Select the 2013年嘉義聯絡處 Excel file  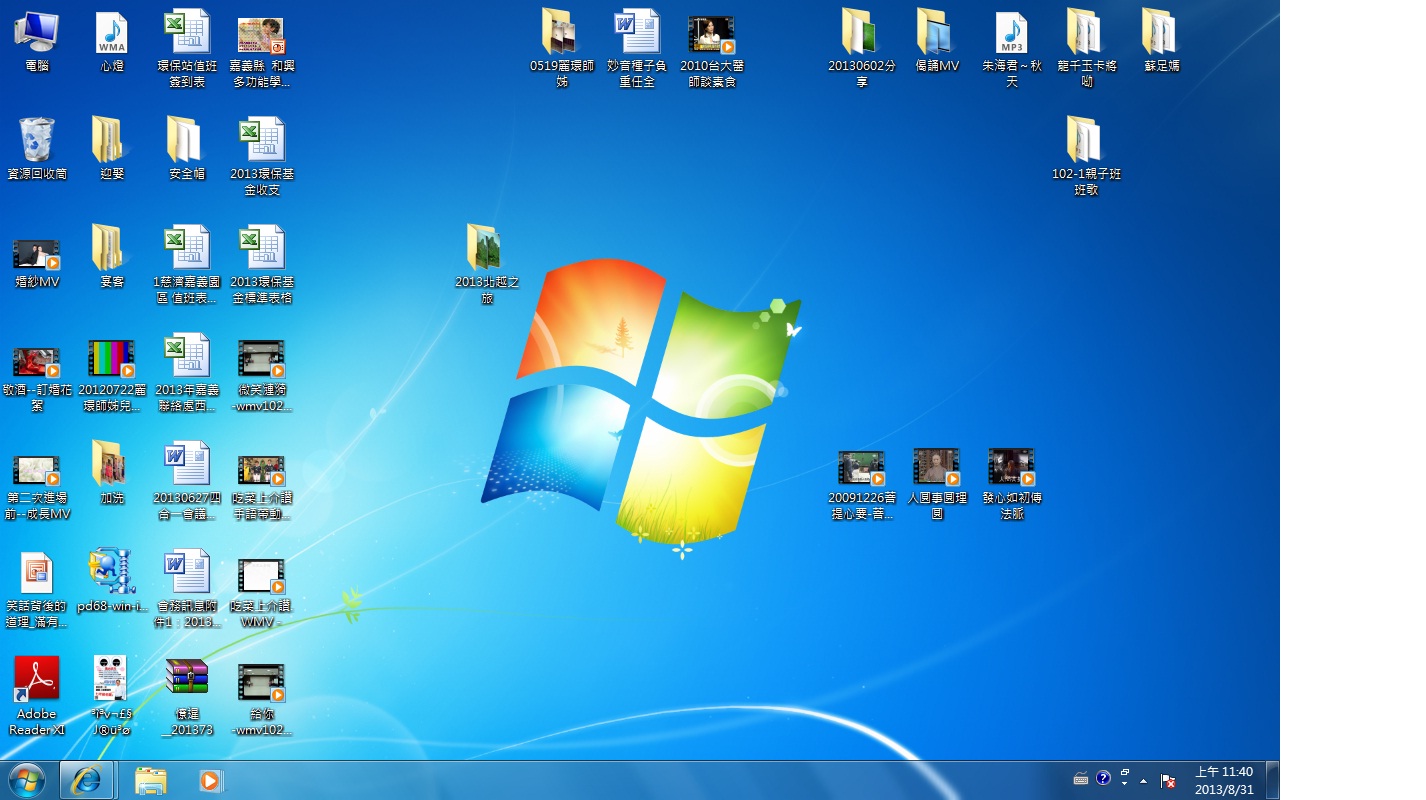coord(187,372)
